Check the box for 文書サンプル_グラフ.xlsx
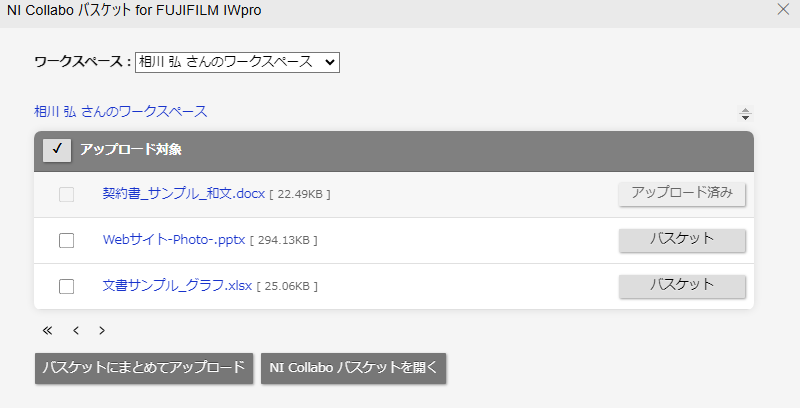Screen dimensions: 800x408 pyautogui.click(x=66, y=287)
